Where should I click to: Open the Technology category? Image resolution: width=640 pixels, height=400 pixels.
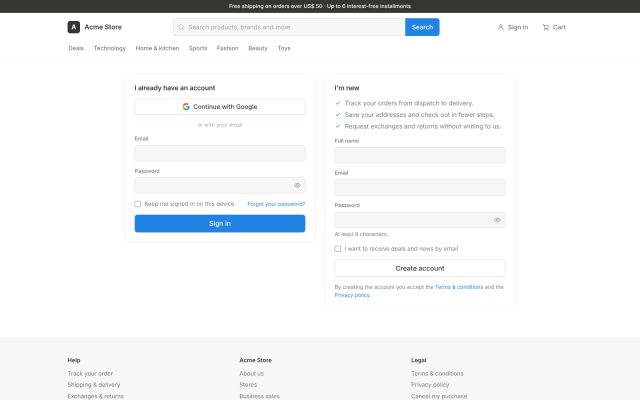tap(110, 48)
